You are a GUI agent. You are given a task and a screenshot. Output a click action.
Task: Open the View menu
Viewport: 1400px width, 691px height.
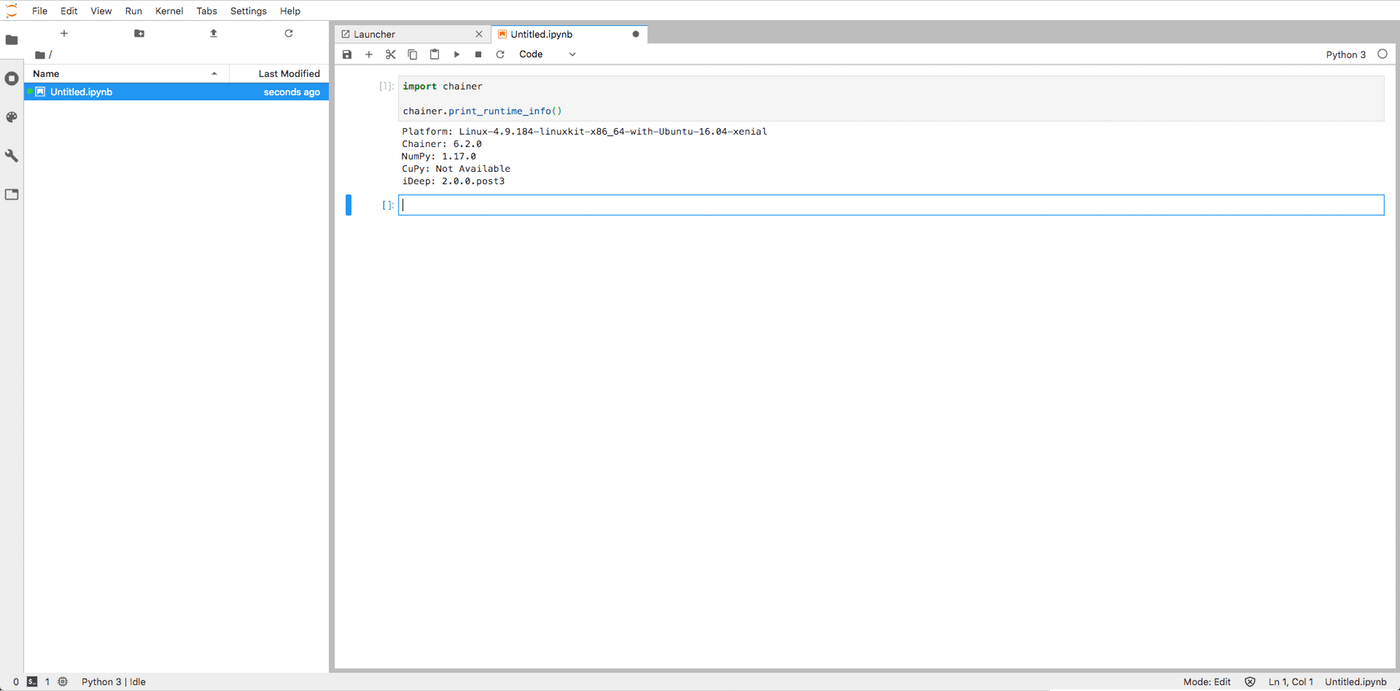click(101, 11)
